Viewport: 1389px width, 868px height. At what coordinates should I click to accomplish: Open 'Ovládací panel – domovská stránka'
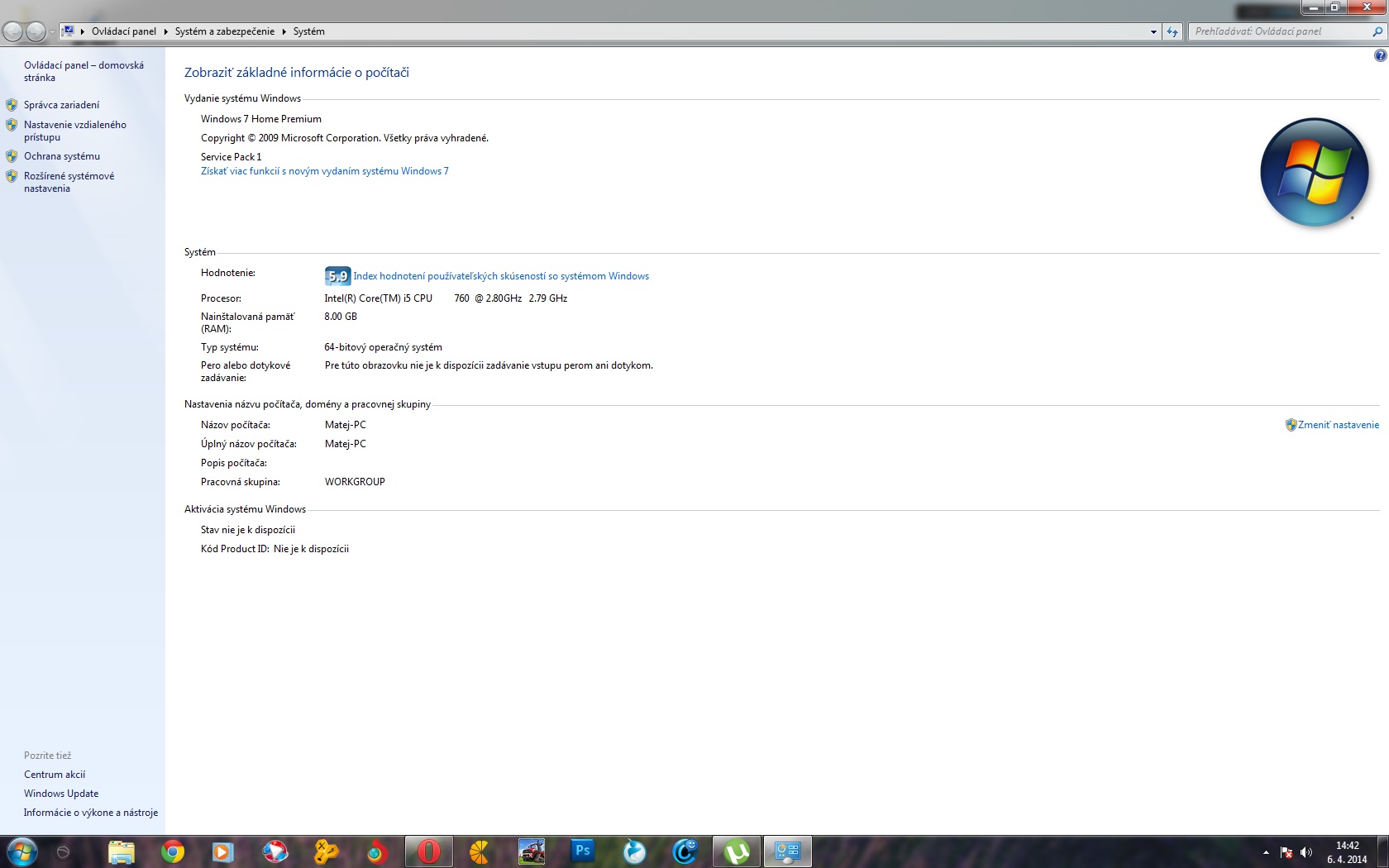click(84, 71)
